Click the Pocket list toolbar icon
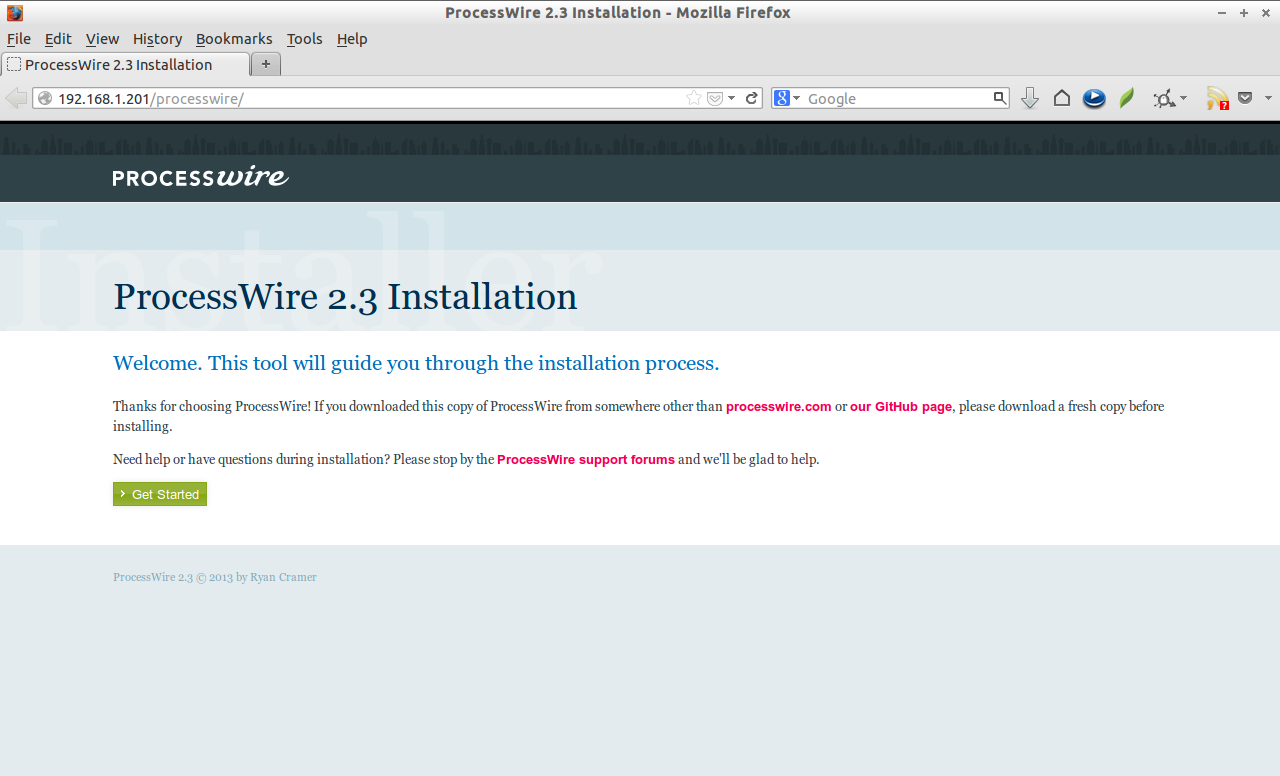This screenshot has height=776, width=1280. [x=1245, y=98]
